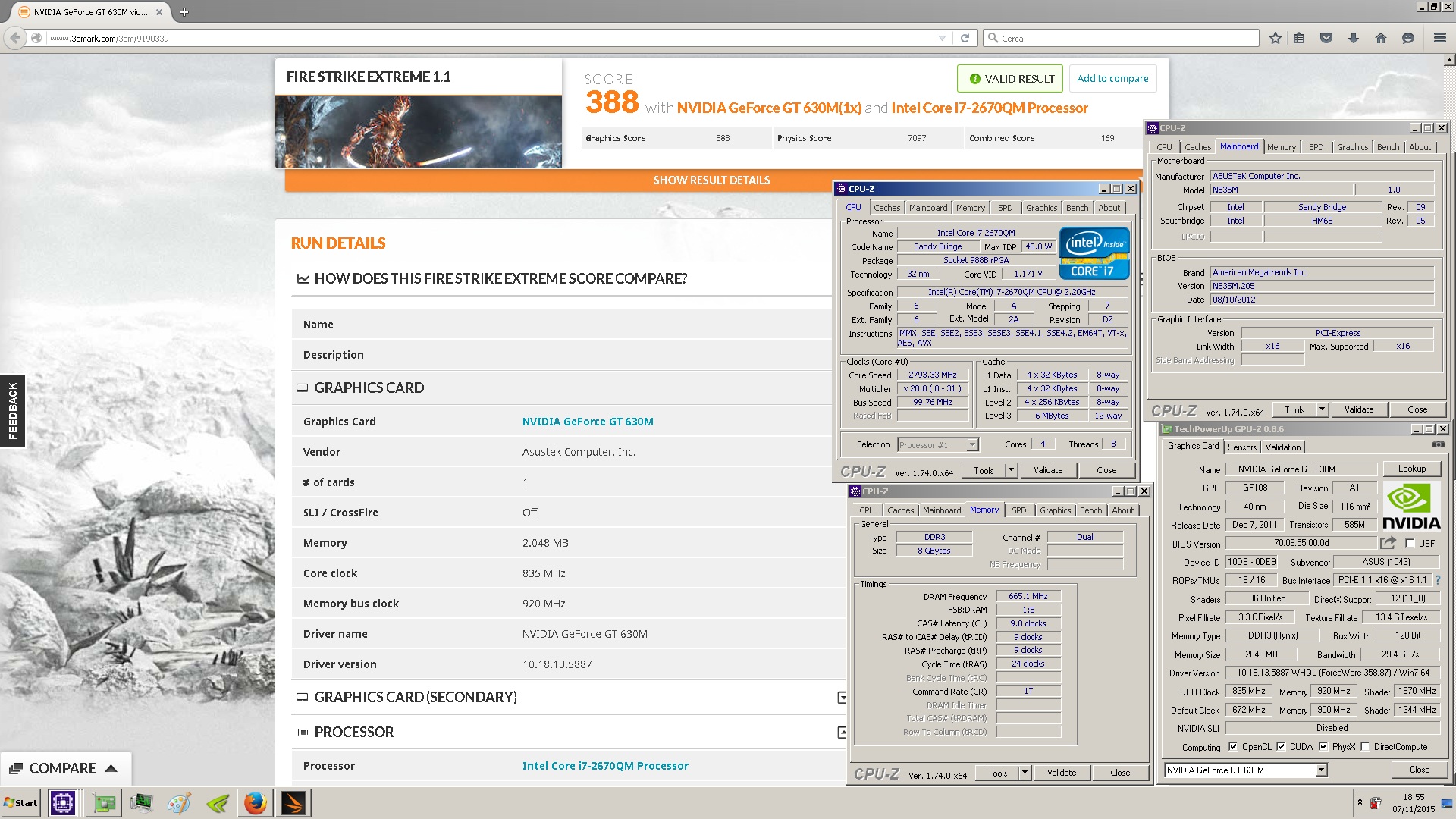Screen dimensions: 1456x819
Task: Toggle the OpenCL checkbox
Action: 1232,746
